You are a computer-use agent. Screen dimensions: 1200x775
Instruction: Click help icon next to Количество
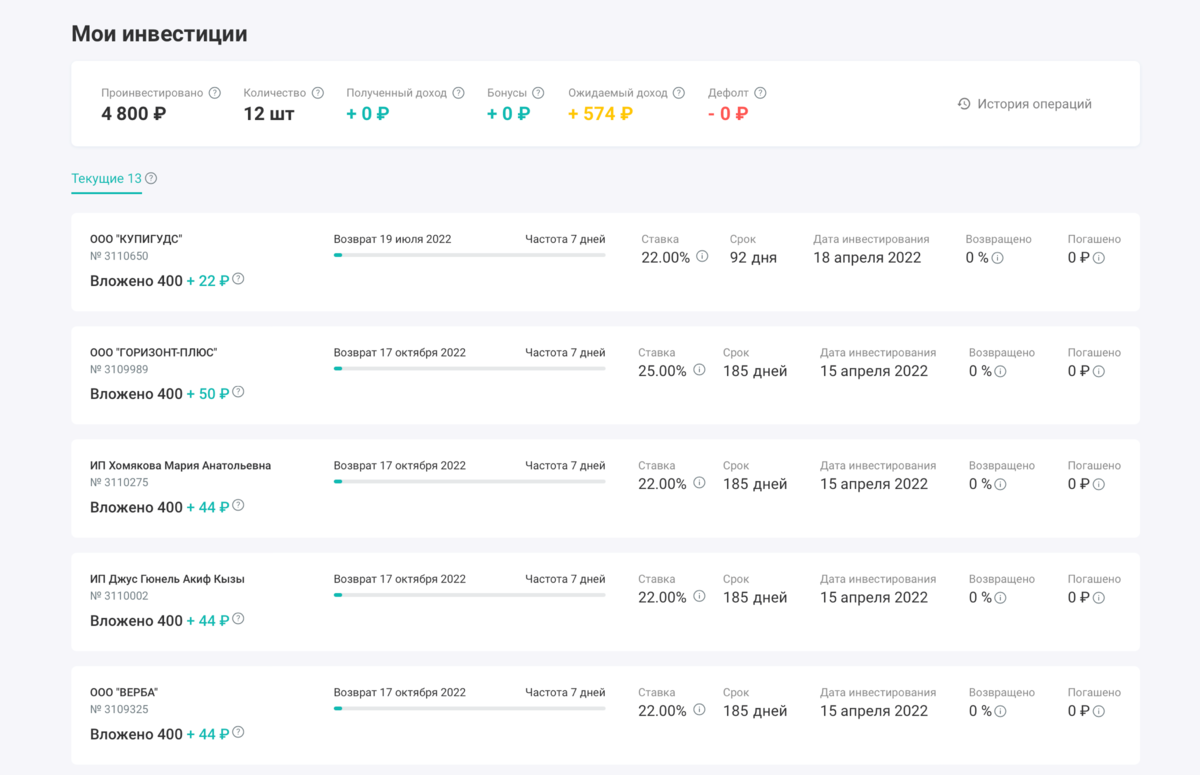pos(318,93)
